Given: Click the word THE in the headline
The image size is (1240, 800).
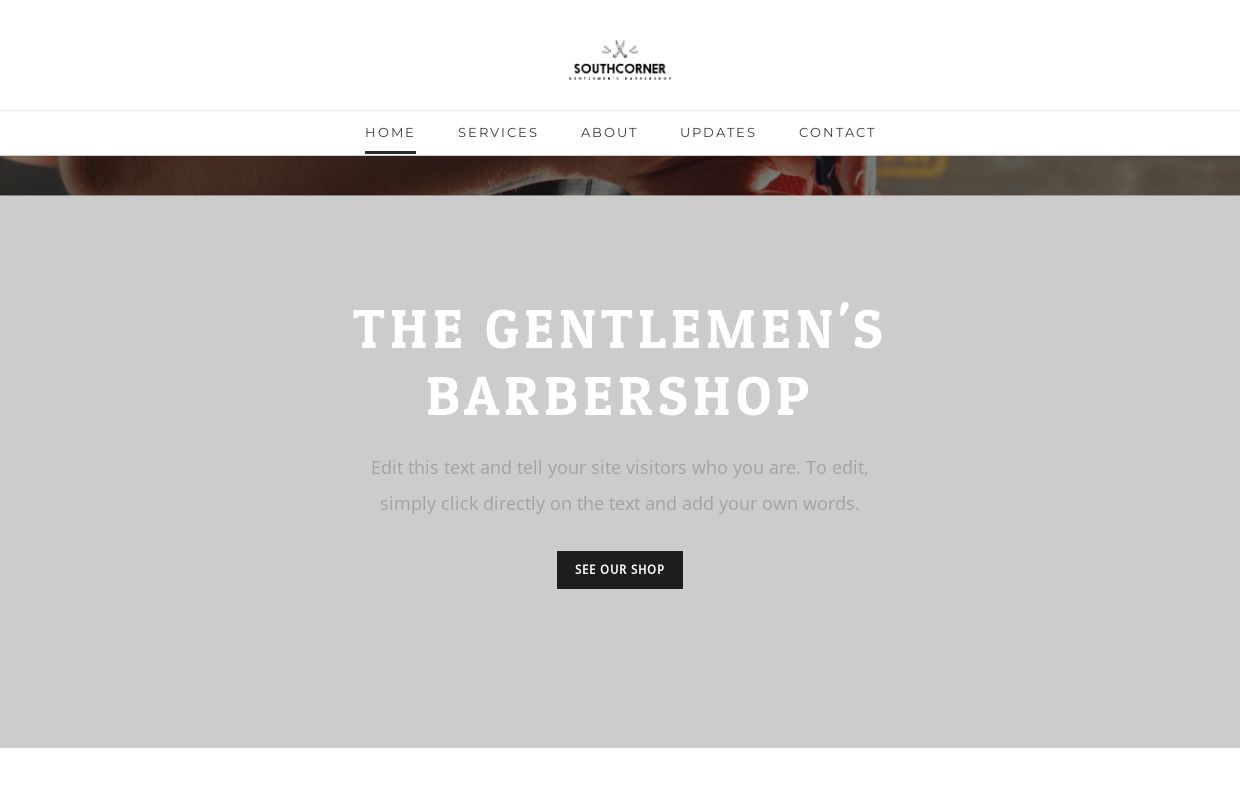Looking at the screenshot, I should (409, 330).
